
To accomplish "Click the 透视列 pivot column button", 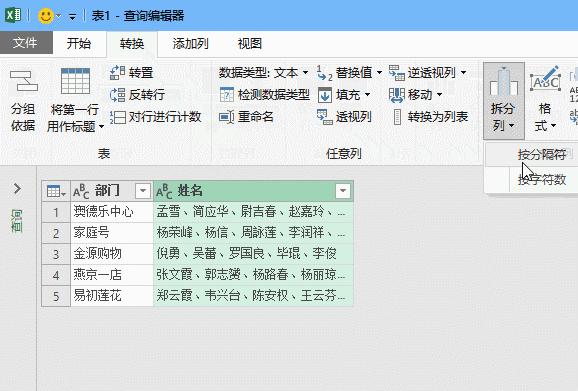I will click(344, 117).
